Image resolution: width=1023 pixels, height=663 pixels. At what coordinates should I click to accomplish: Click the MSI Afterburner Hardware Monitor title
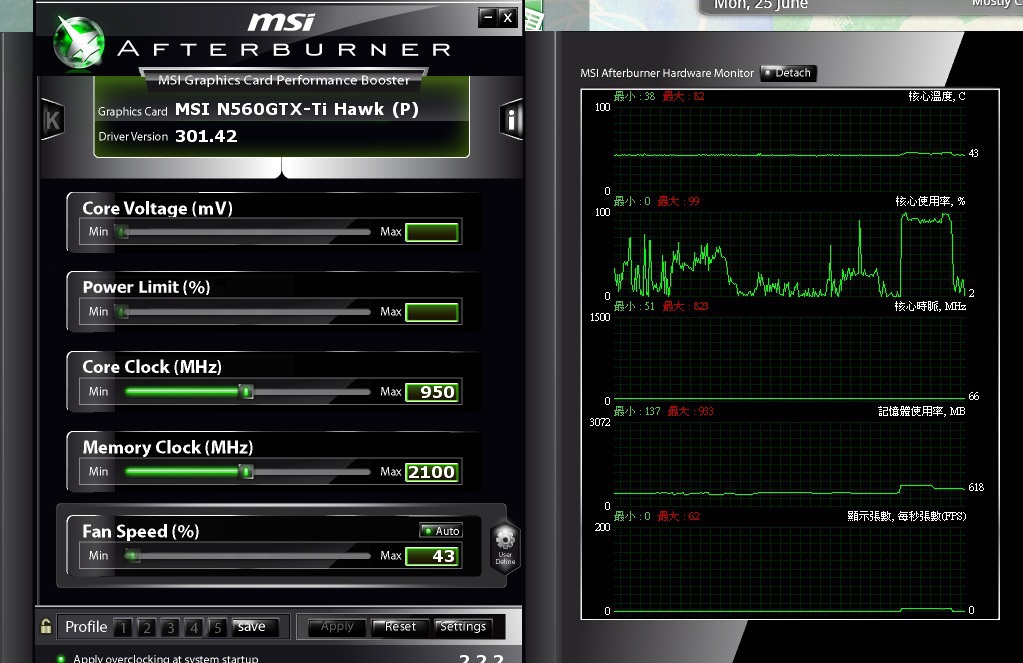tap(667, 73)
